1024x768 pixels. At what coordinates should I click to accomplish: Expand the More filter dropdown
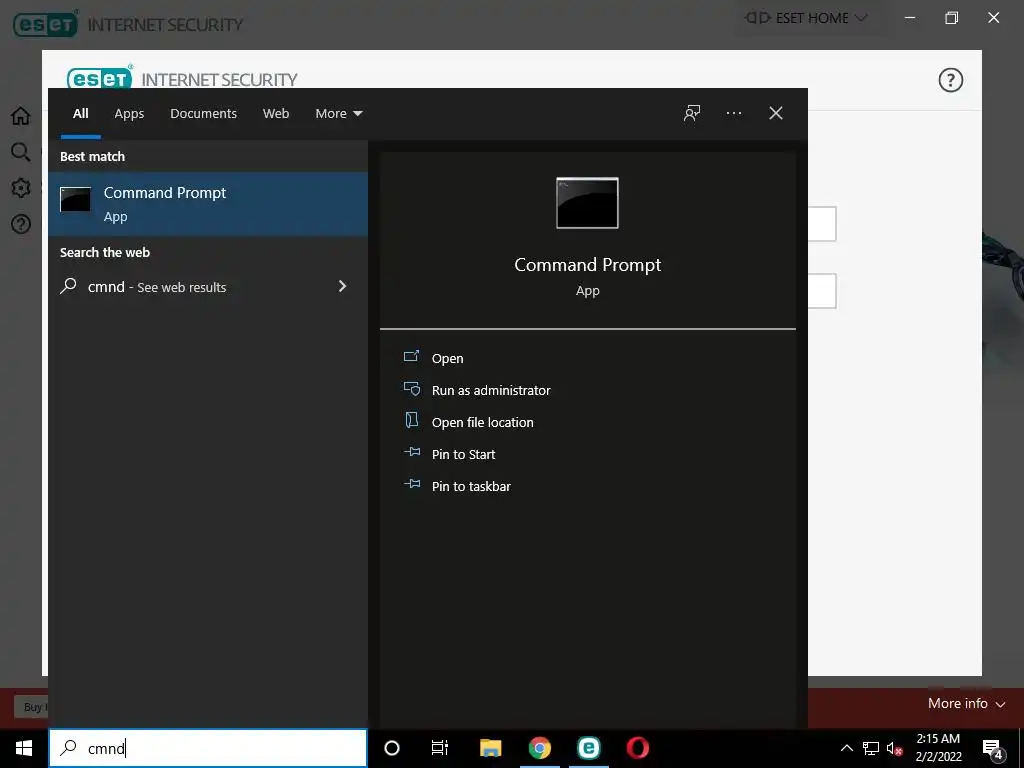[x=338, y=114]
